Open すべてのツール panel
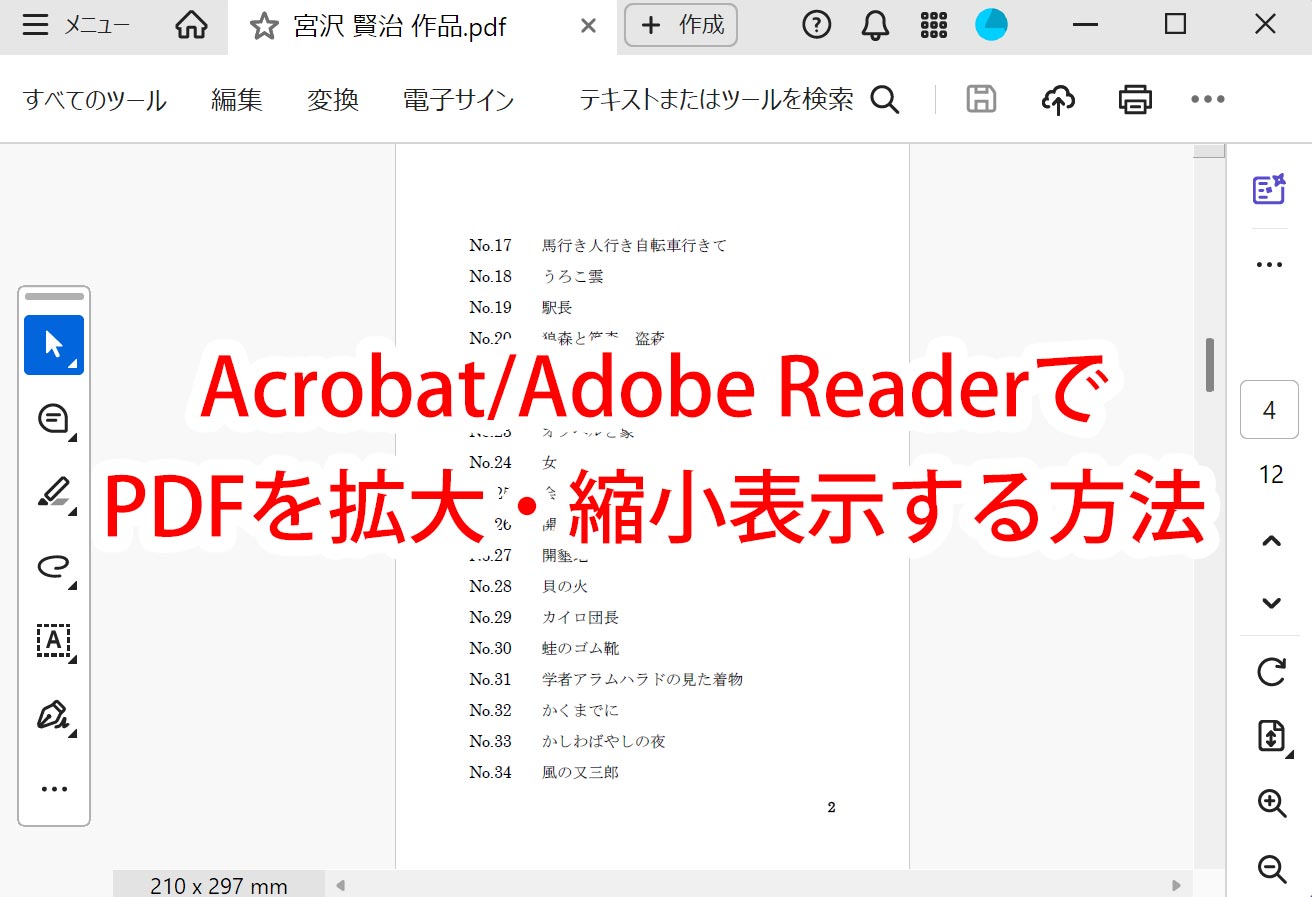The height and width of the screenshot is (897, 1312). pos(95,100)
